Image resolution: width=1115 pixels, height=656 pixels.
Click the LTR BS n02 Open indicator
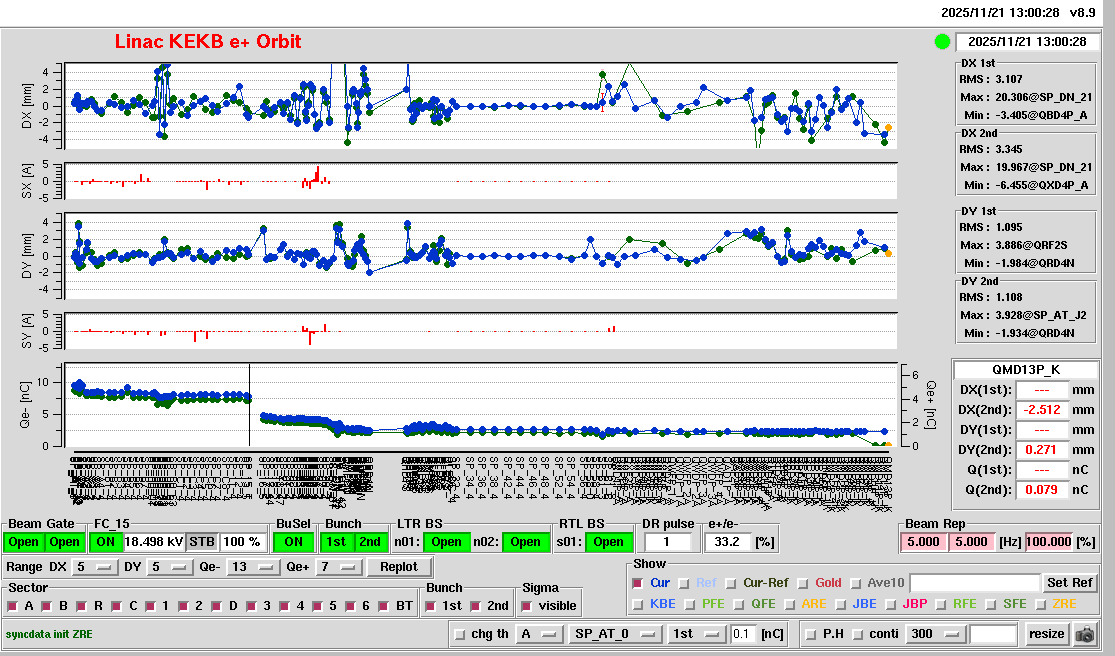click(525, 542)
